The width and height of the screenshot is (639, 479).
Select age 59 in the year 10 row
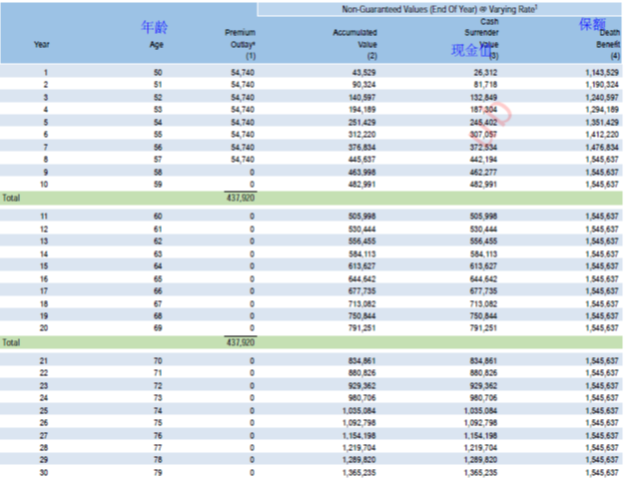tap(158, 184)
